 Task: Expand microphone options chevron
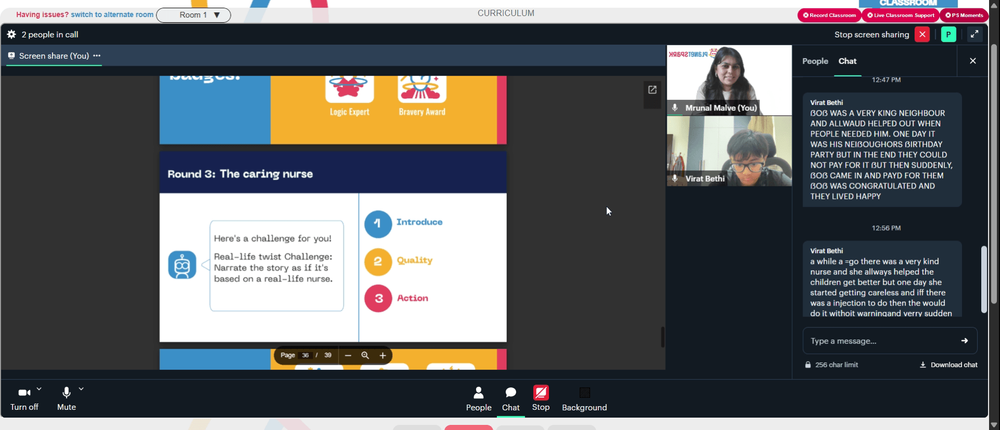81,389
